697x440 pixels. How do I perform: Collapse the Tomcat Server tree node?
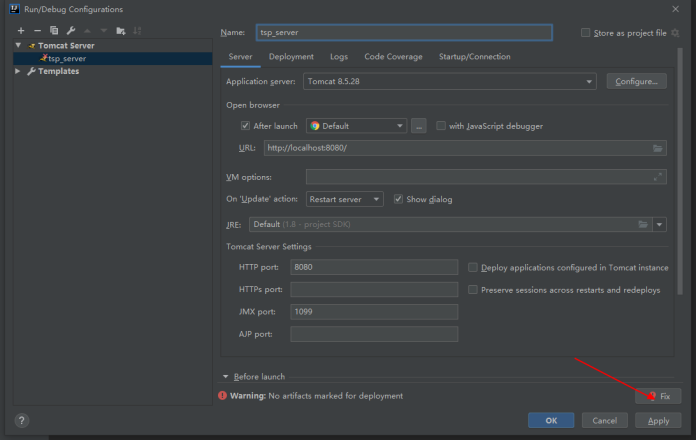click(18, 45)
